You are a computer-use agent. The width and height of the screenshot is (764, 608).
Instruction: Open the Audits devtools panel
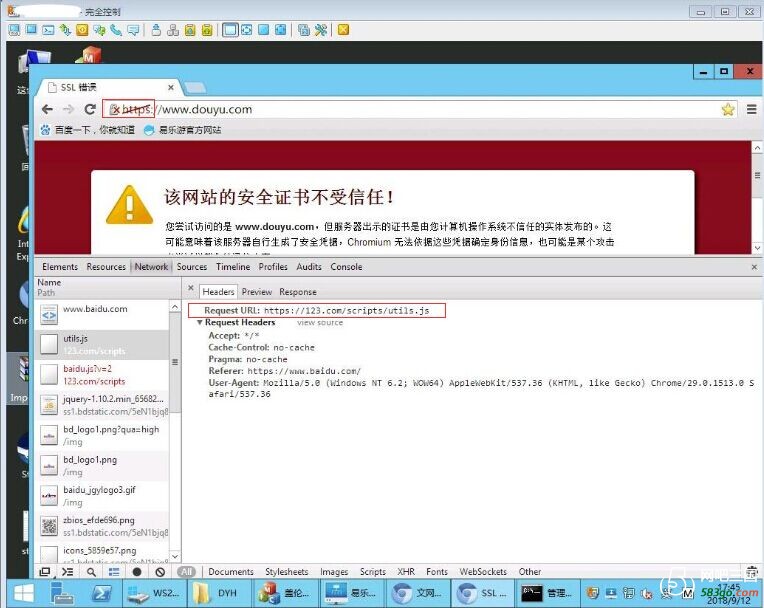309,267
